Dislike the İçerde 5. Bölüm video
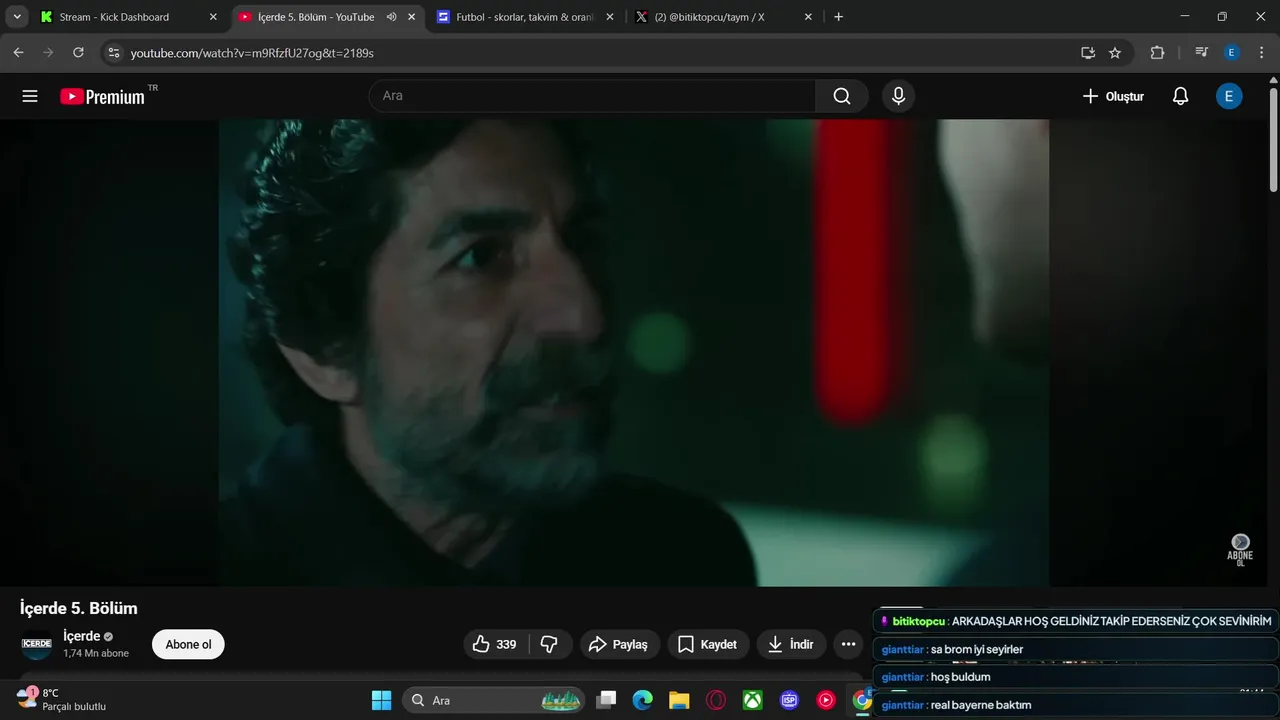 click(x=550, y=644)
